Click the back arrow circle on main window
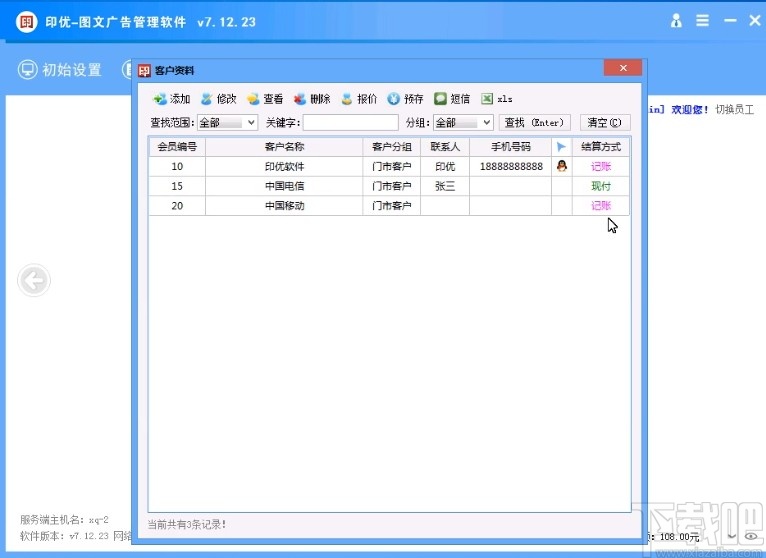The width and height of the screenshot is (766, 558). click(34, 280)
